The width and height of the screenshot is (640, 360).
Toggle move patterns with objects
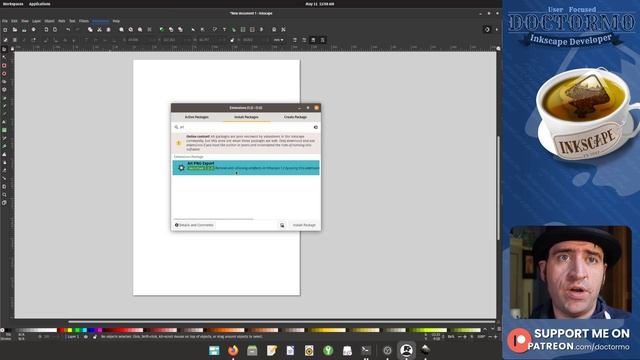[322, 40]
